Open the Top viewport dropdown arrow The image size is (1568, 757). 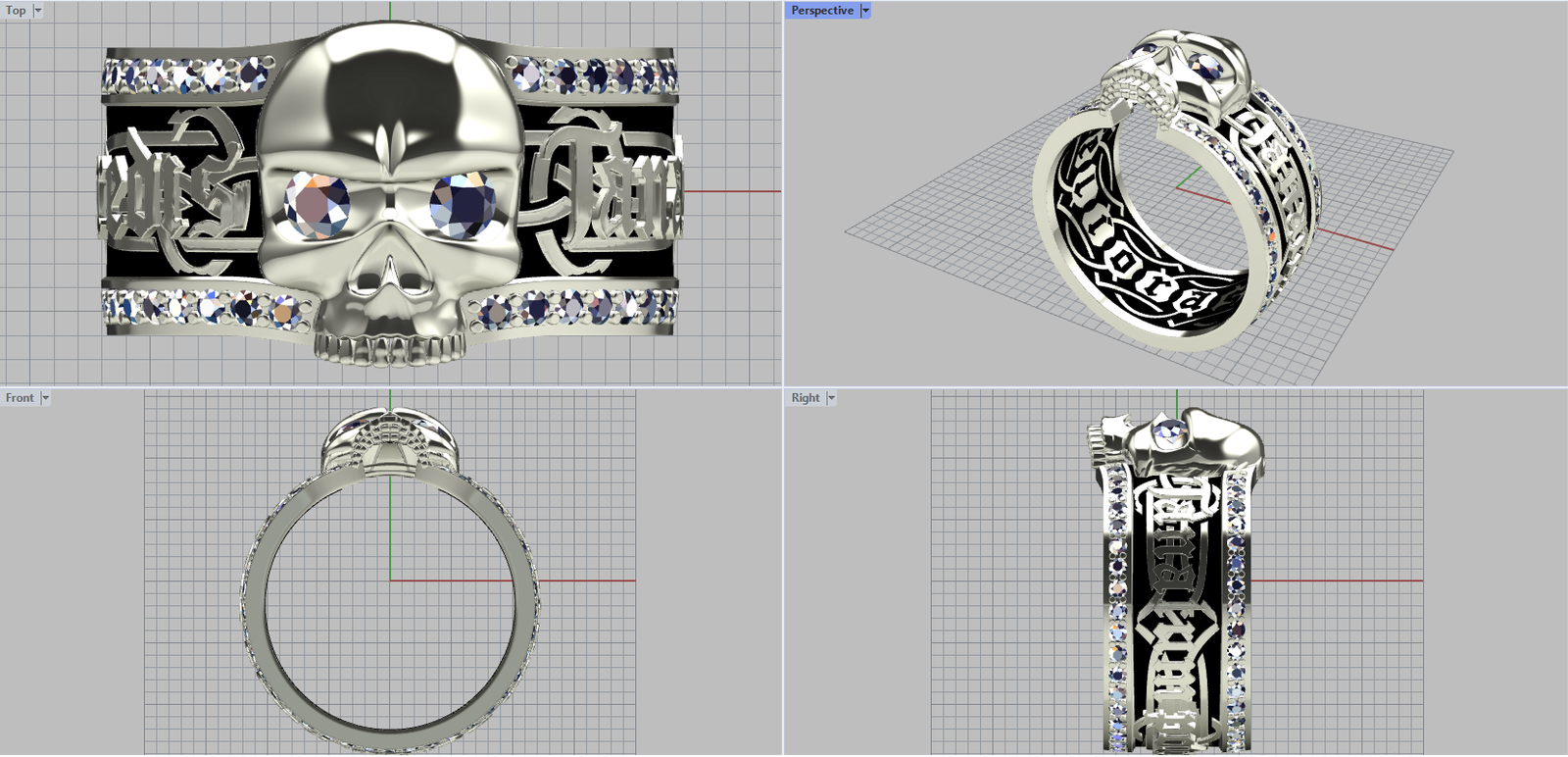pos(38,11)
